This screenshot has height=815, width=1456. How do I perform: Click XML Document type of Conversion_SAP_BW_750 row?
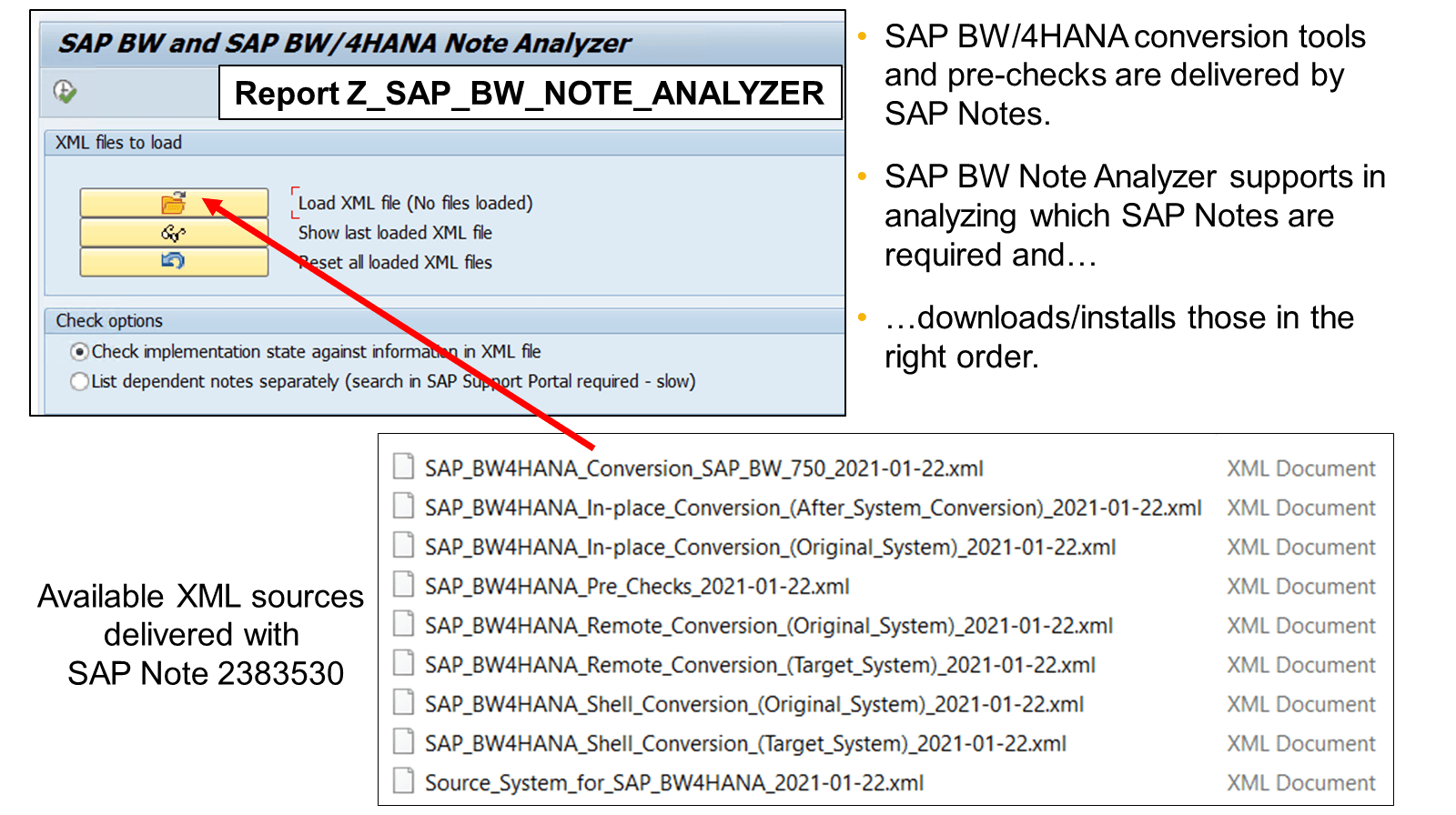(1301, 468)
